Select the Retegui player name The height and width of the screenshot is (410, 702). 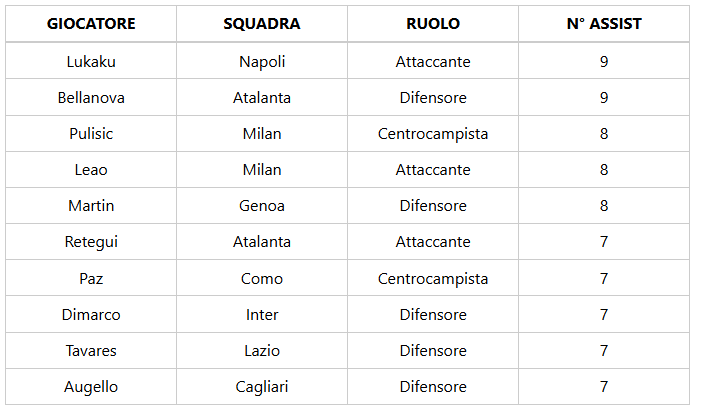(91, 242)
